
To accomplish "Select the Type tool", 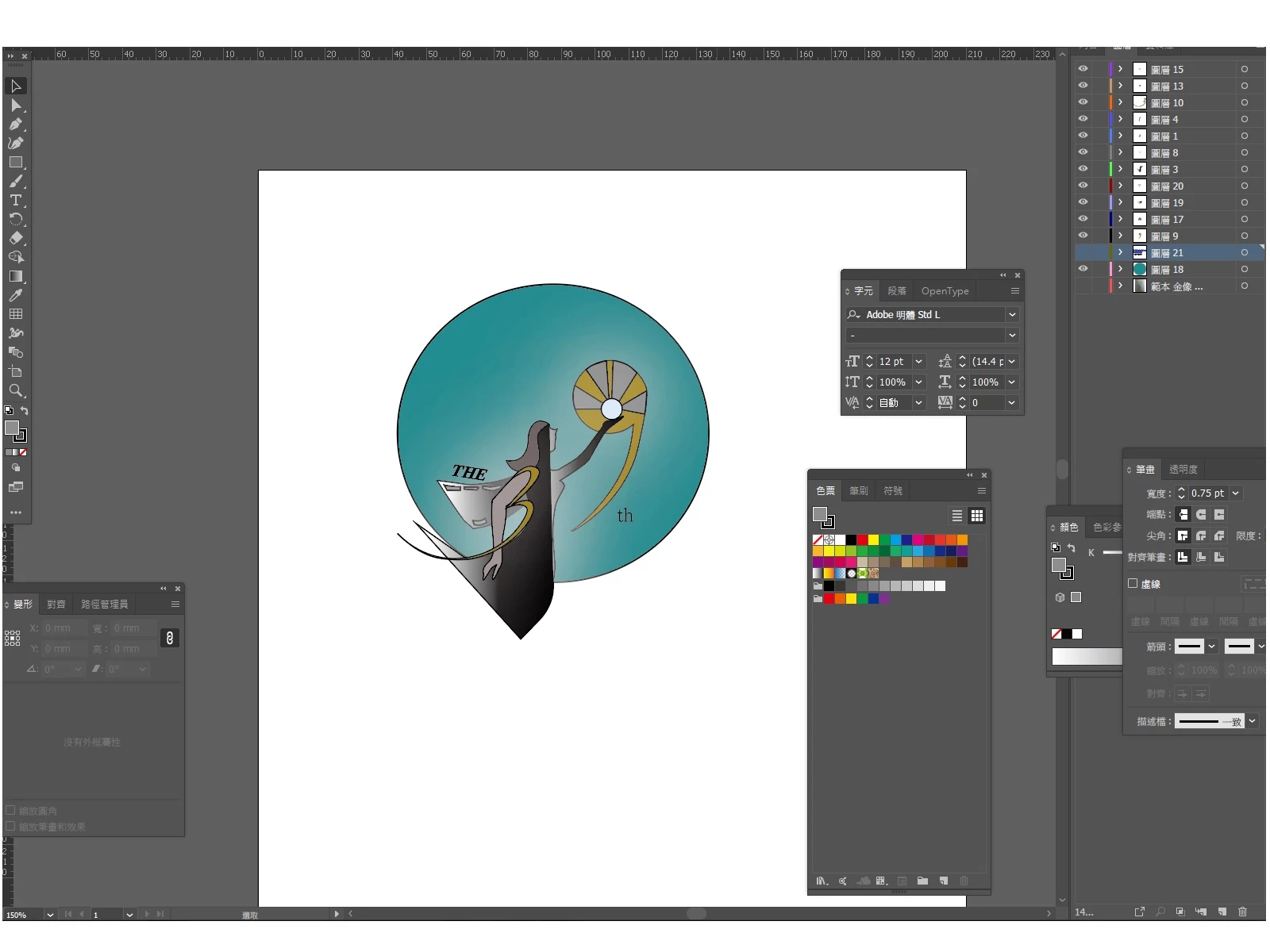I will (16, 200).
